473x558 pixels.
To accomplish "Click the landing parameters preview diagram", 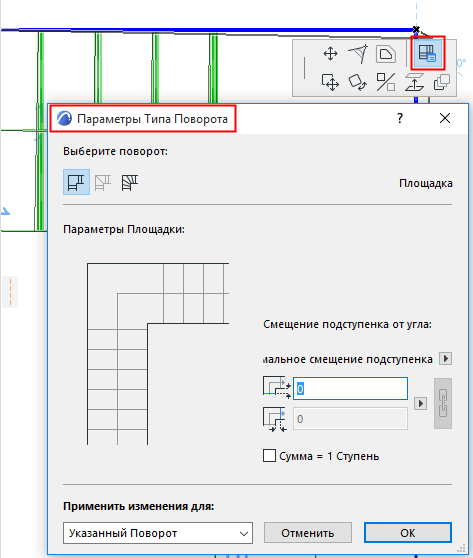I will [x=158, y=354].
